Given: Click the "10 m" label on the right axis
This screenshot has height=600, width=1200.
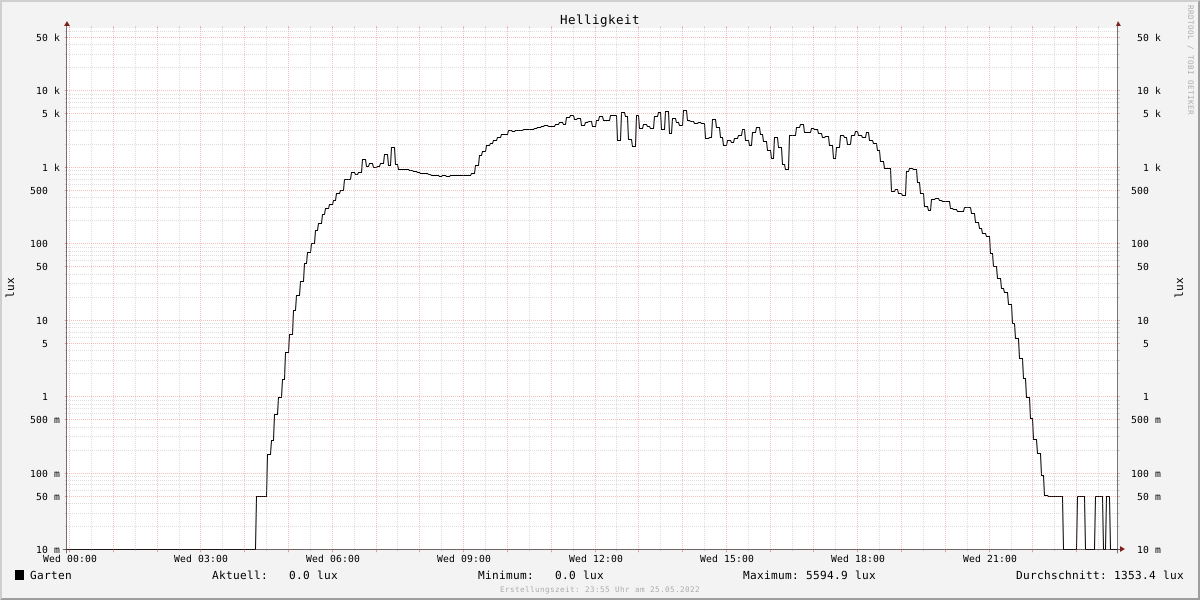Looking at the screenshot, I should 1149,550.
